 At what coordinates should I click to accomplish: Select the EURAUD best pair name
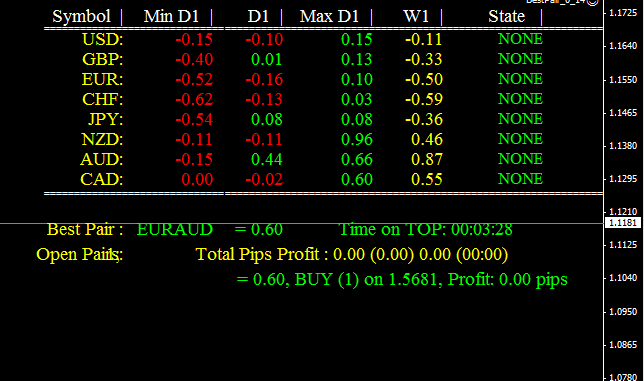pos(175,230)
